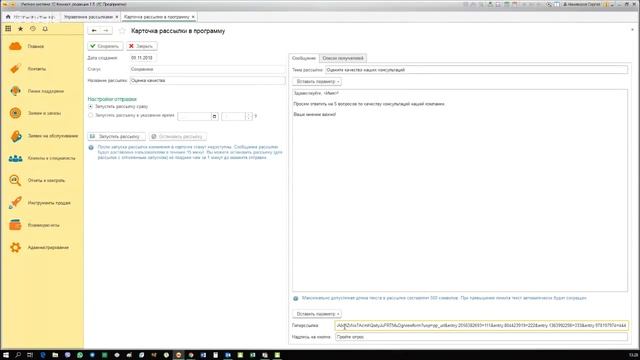Open the Отчеты и контроль magnifier icon

16,180
